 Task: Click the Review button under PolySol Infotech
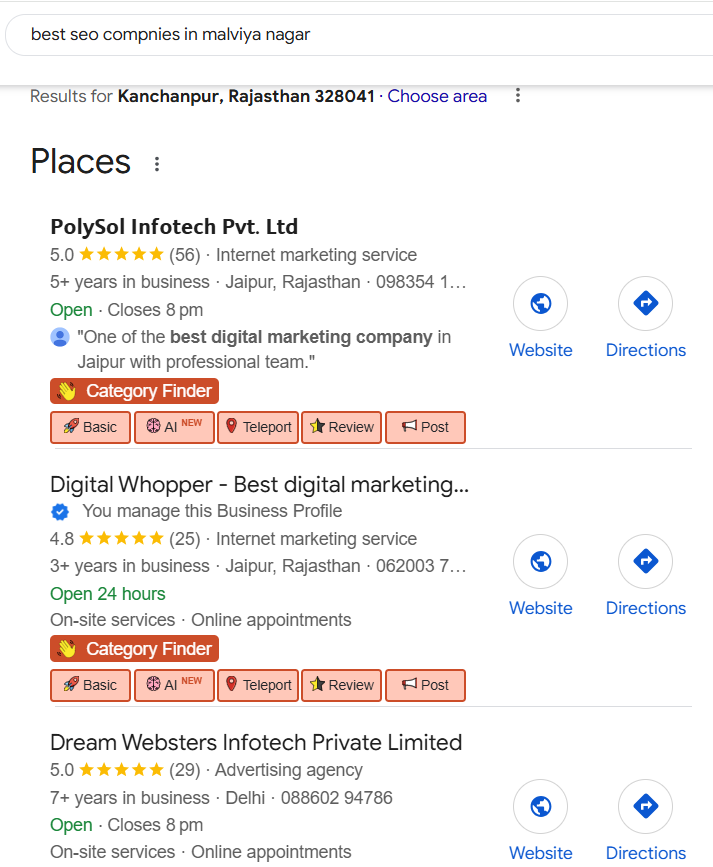tap(341, 427)
